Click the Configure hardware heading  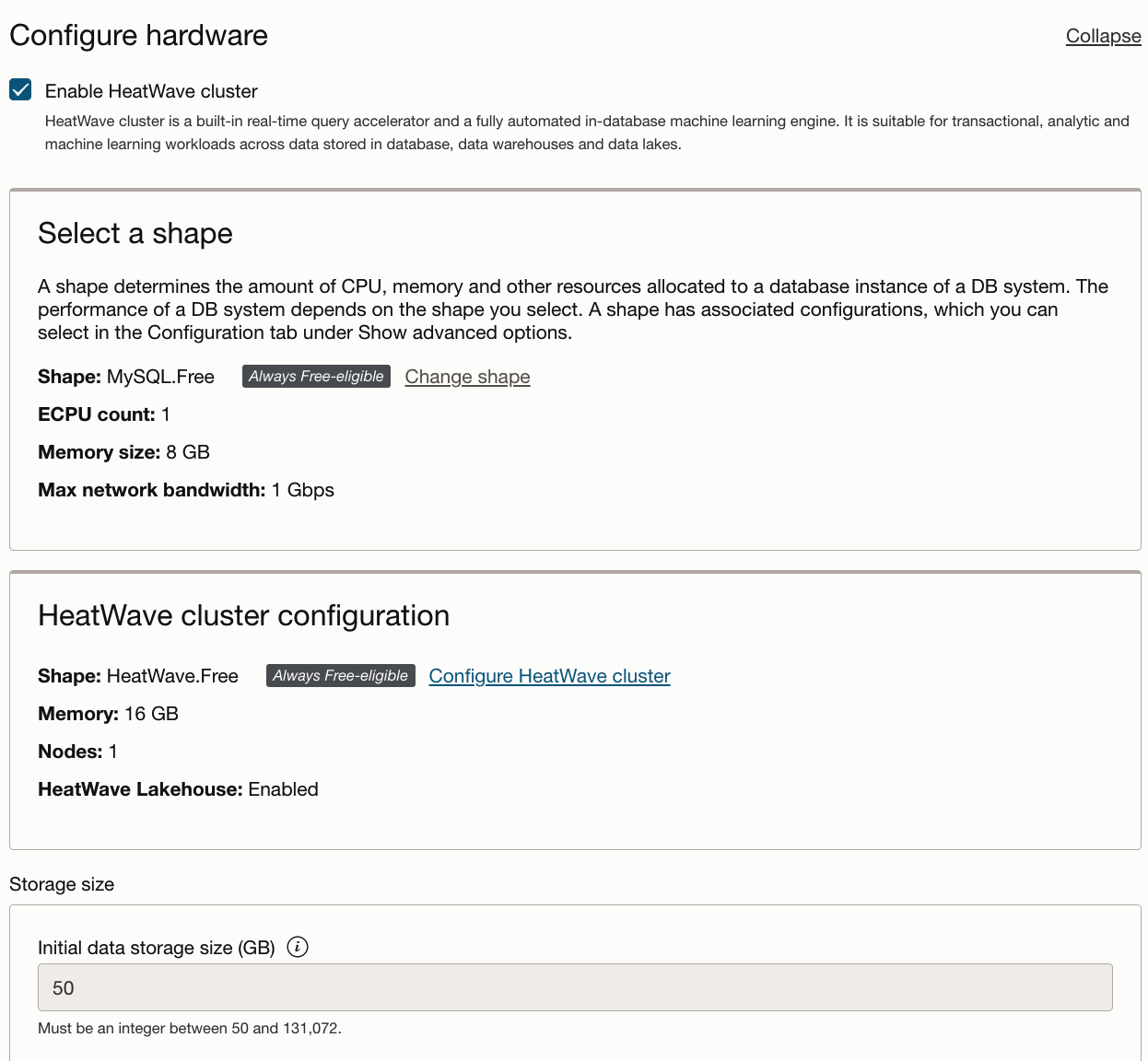pyautogui.click(x=138, y=36)
